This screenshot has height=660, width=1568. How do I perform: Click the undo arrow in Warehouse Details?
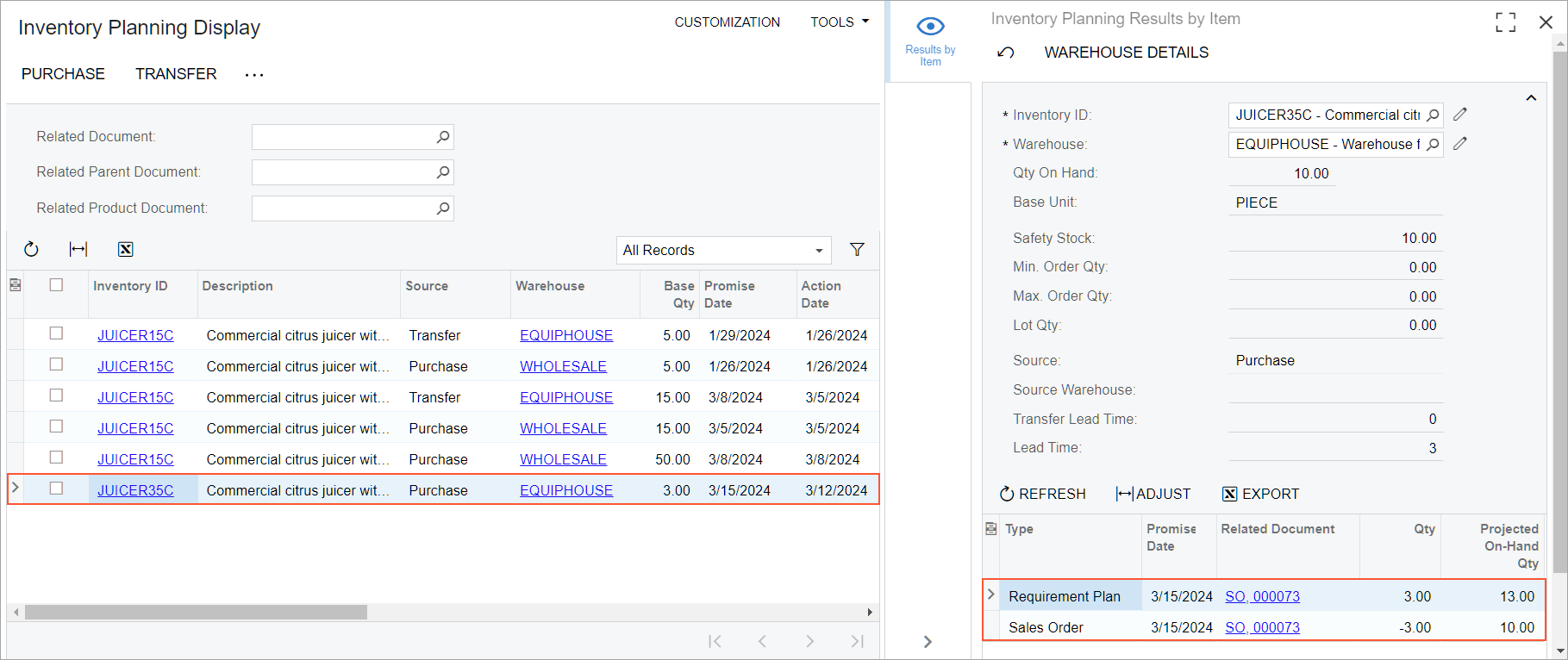(x=1005, y=53)
